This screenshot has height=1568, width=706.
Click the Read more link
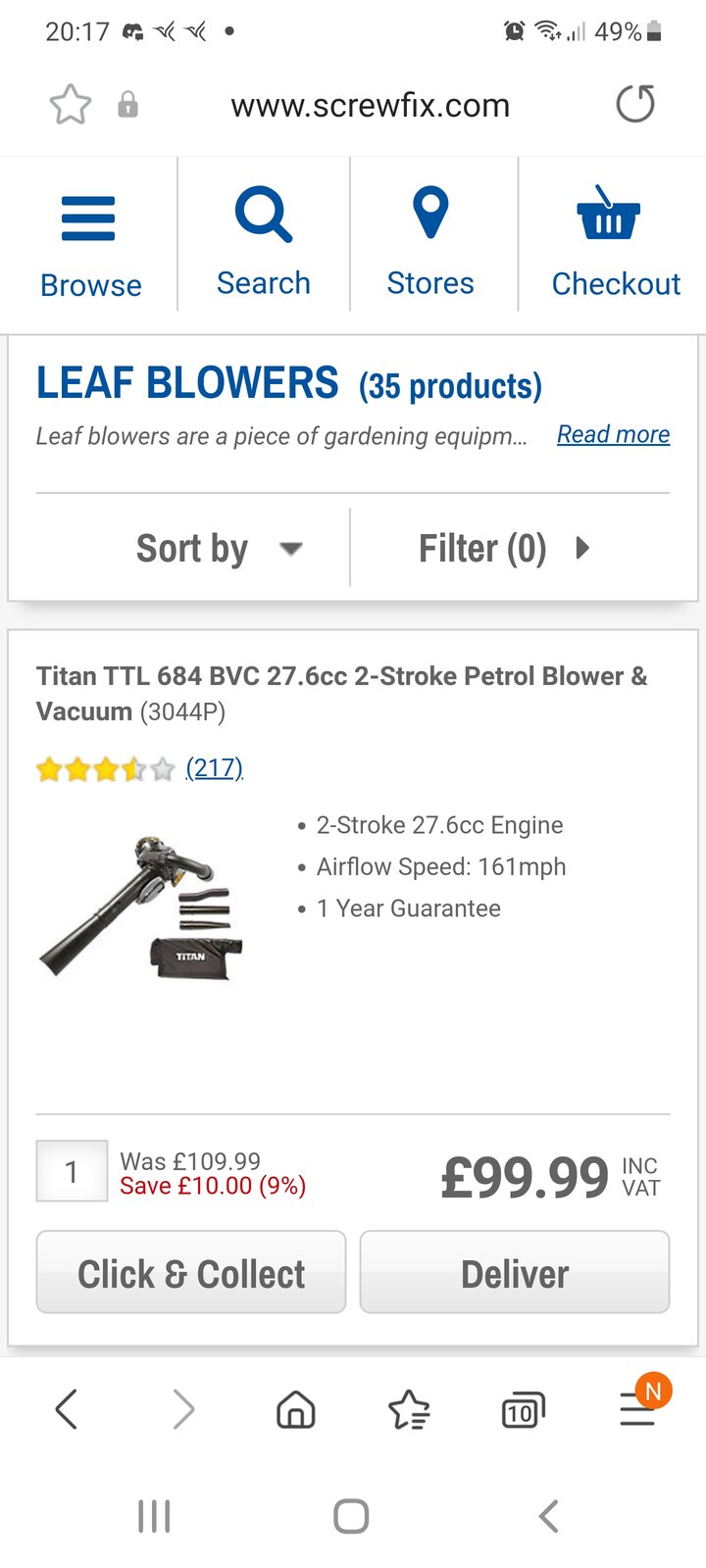coord(613,434)
